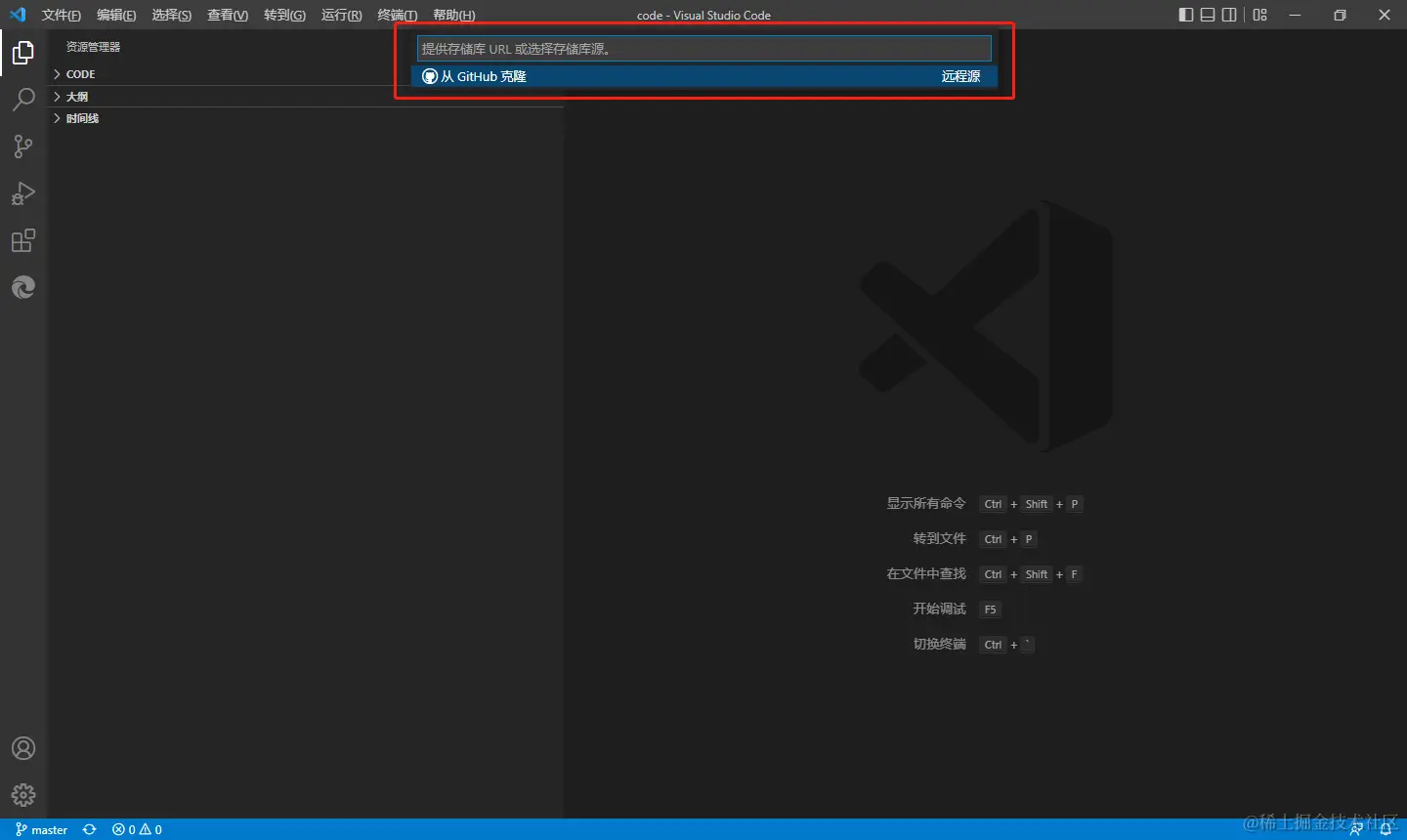
Task: Select 从 GitHub 克隆 option
Action: (479, 76)
